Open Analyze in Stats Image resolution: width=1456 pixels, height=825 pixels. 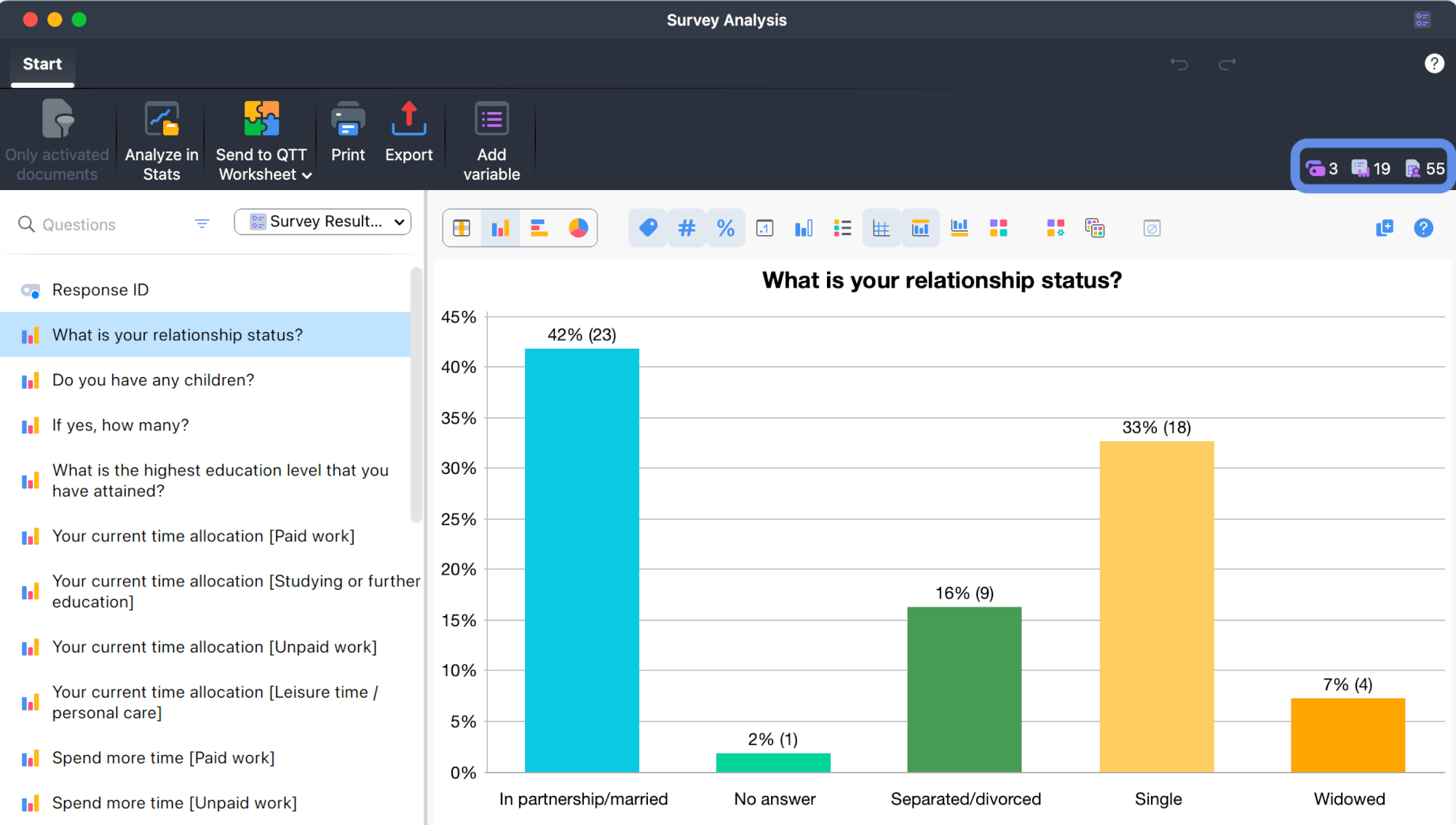[161, 138]
